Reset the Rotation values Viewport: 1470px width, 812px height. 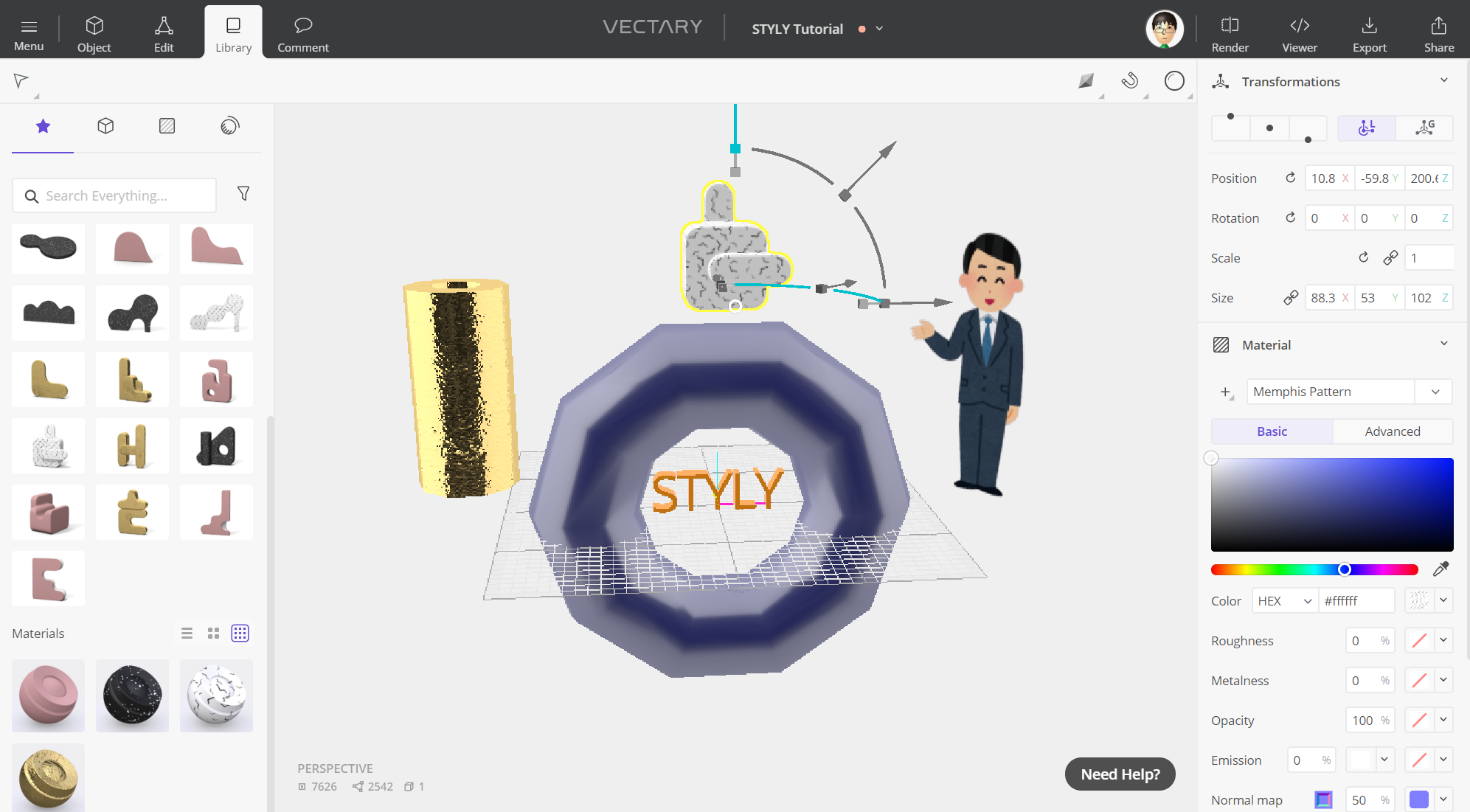click(1290, 218)
